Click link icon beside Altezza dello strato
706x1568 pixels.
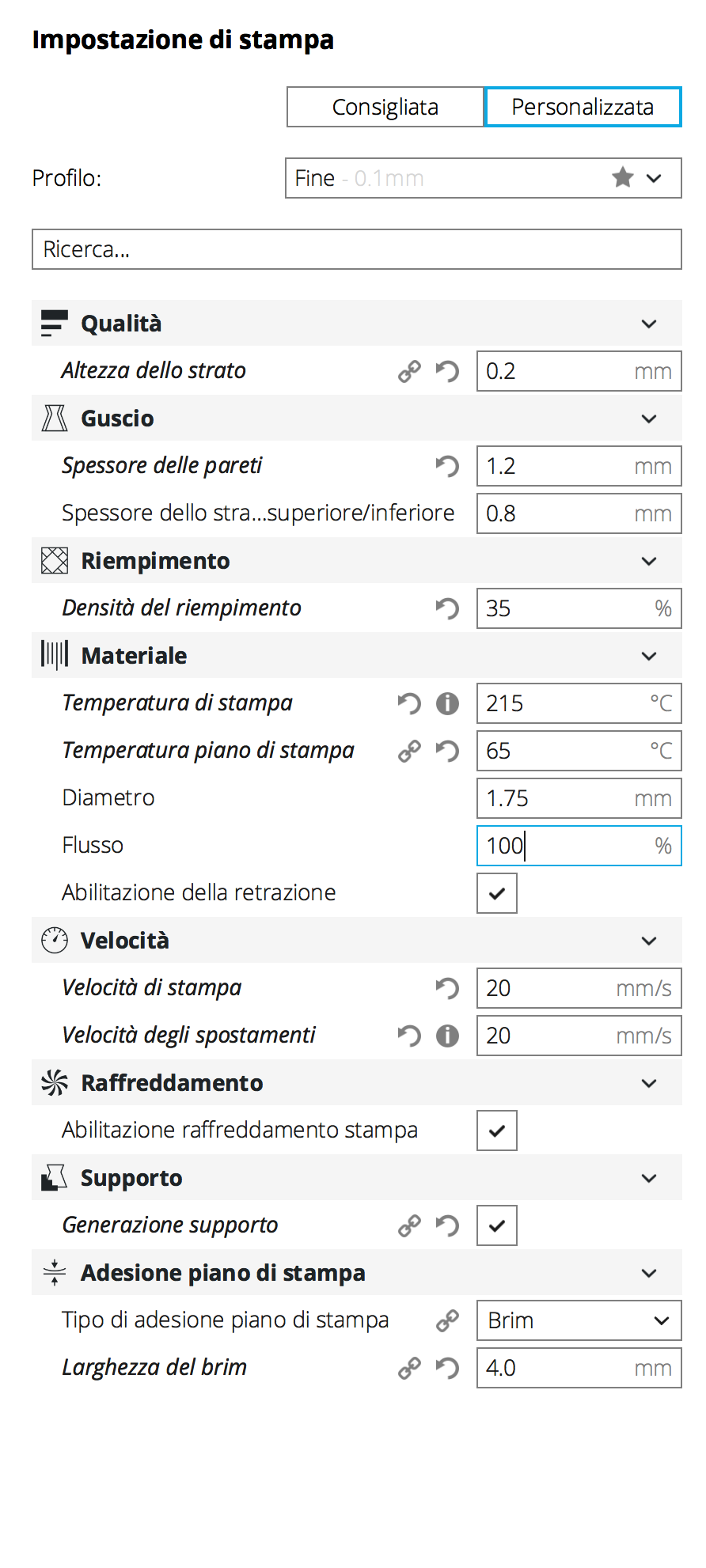(x=409, y=371)
